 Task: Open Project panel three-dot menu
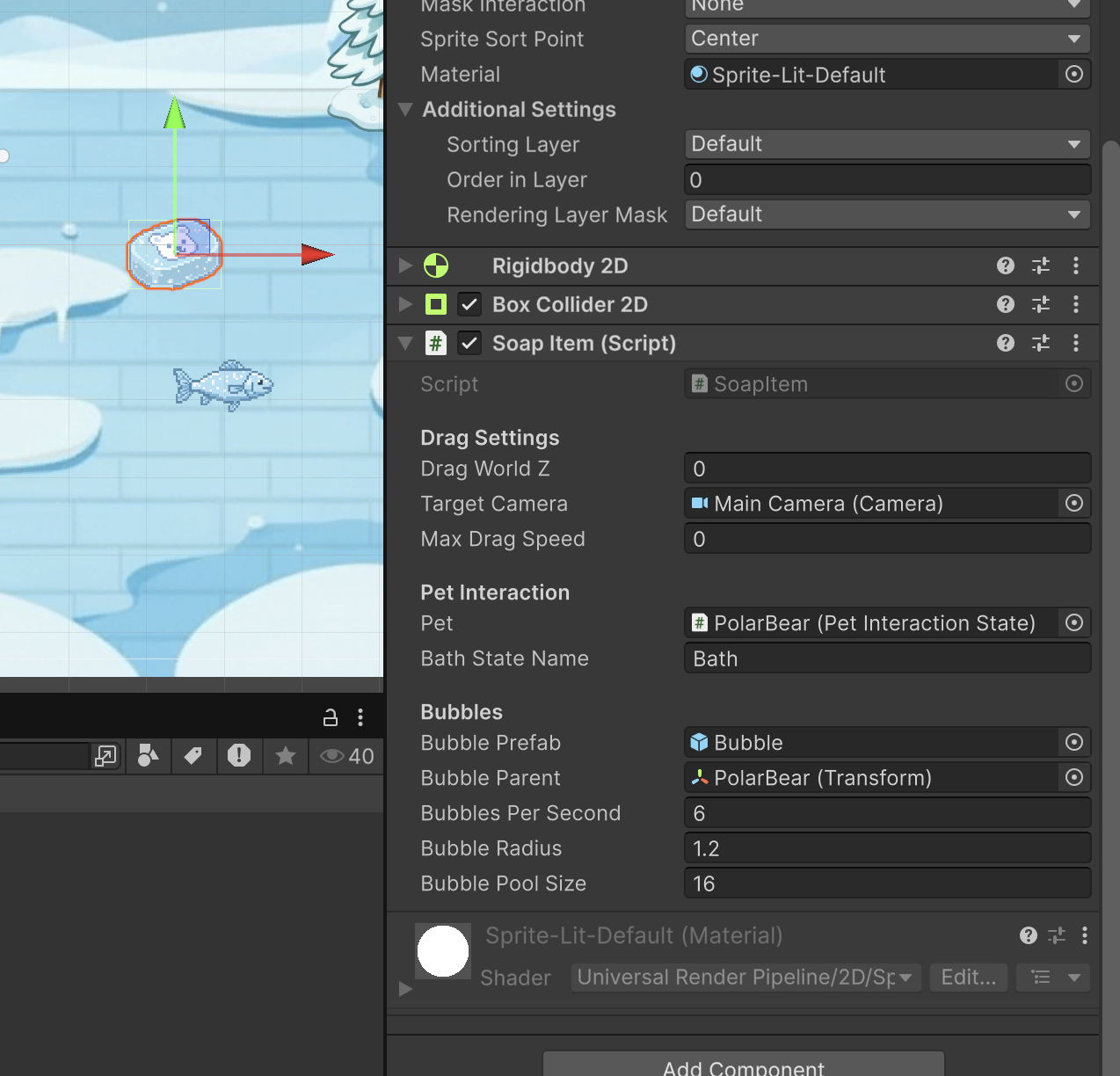tap(360, 717)
